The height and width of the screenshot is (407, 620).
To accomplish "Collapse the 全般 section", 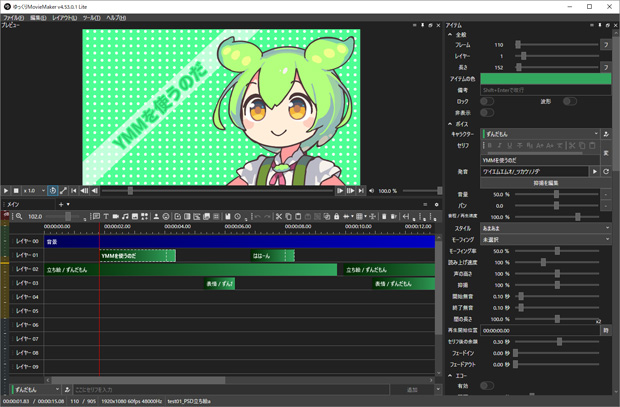I will (450, 35).
